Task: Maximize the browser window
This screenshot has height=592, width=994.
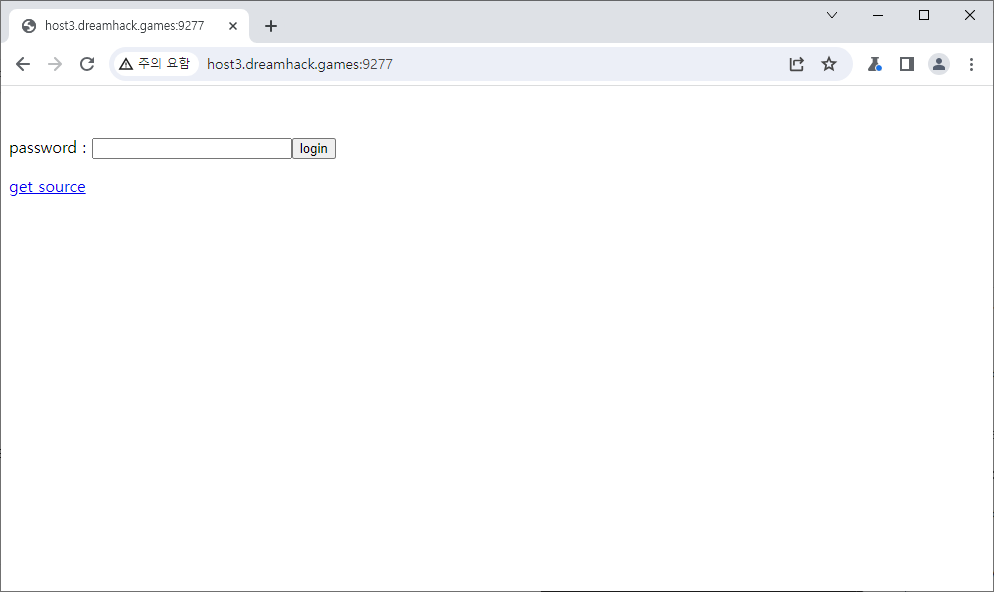Action: (x=924, y=15)
